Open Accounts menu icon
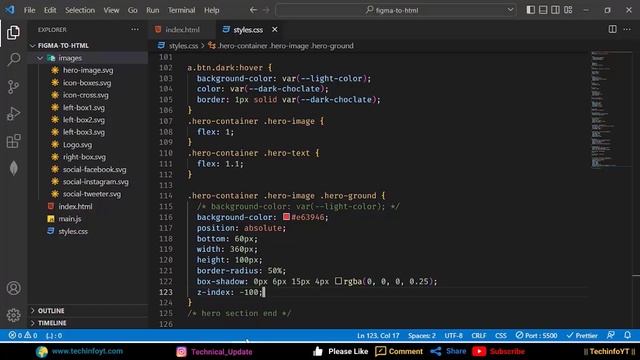This screenshot has width=640, height=360. tap(13, 288)
